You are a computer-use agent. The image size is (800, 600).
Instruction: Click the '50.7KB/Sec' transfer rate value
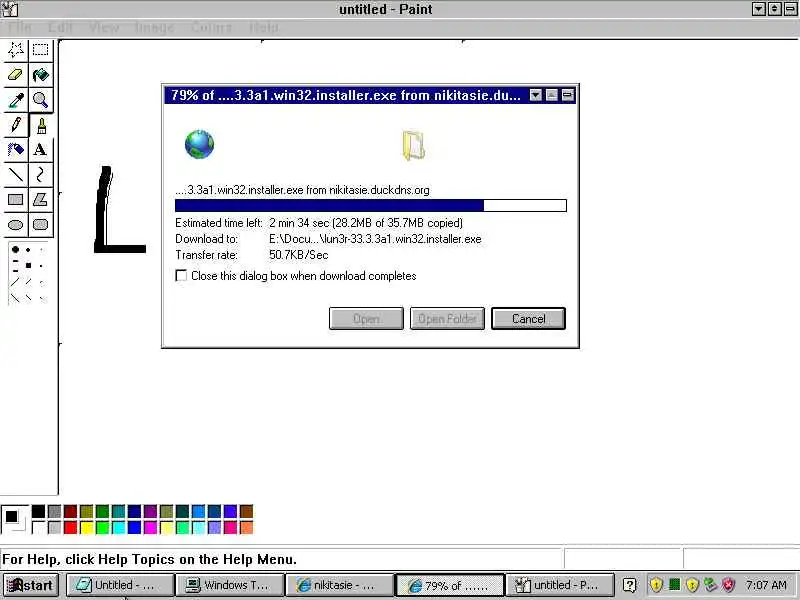(x=298, y=255)
